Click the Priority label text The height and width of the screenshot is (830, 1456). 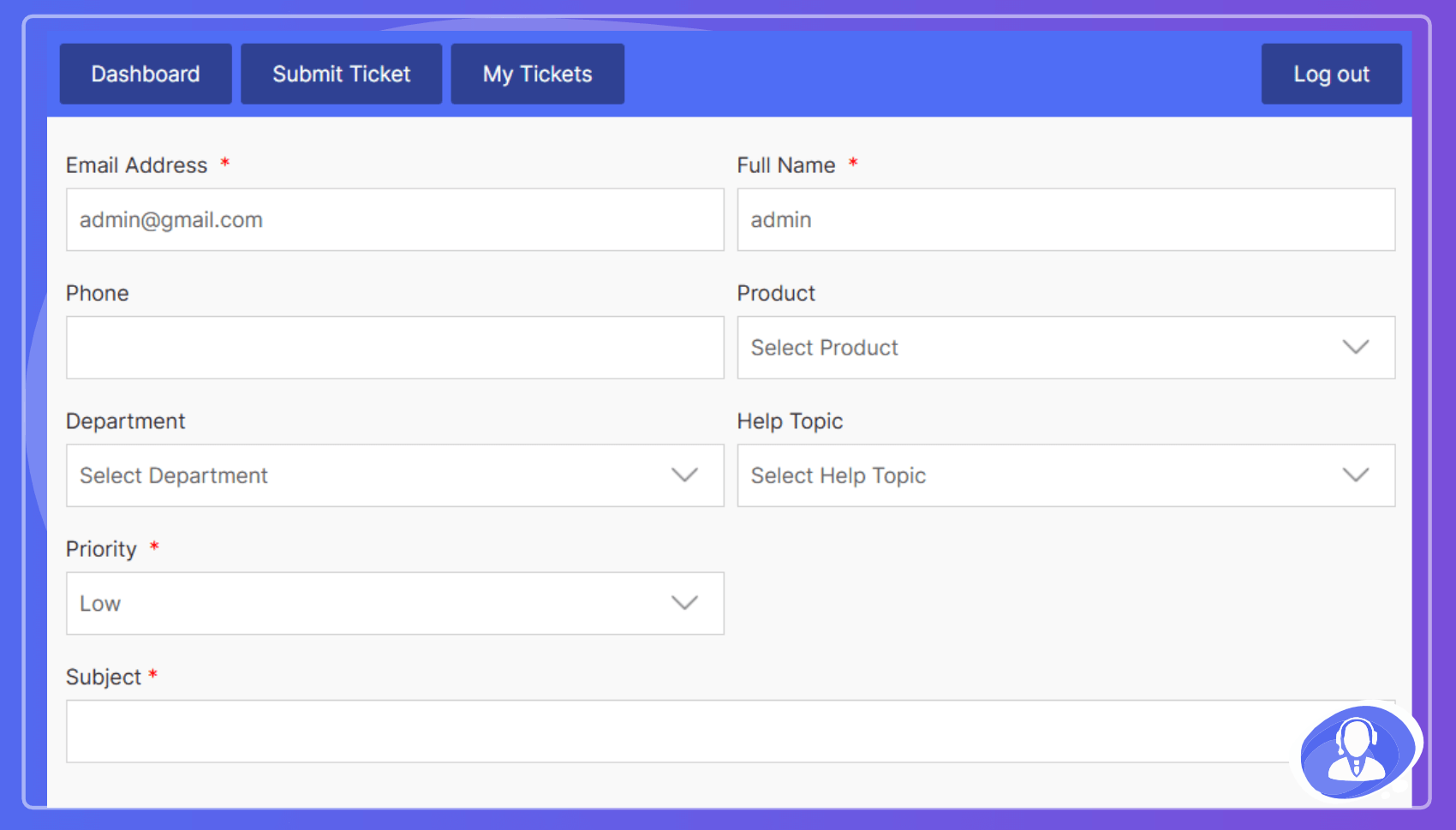tap(101, 549)
